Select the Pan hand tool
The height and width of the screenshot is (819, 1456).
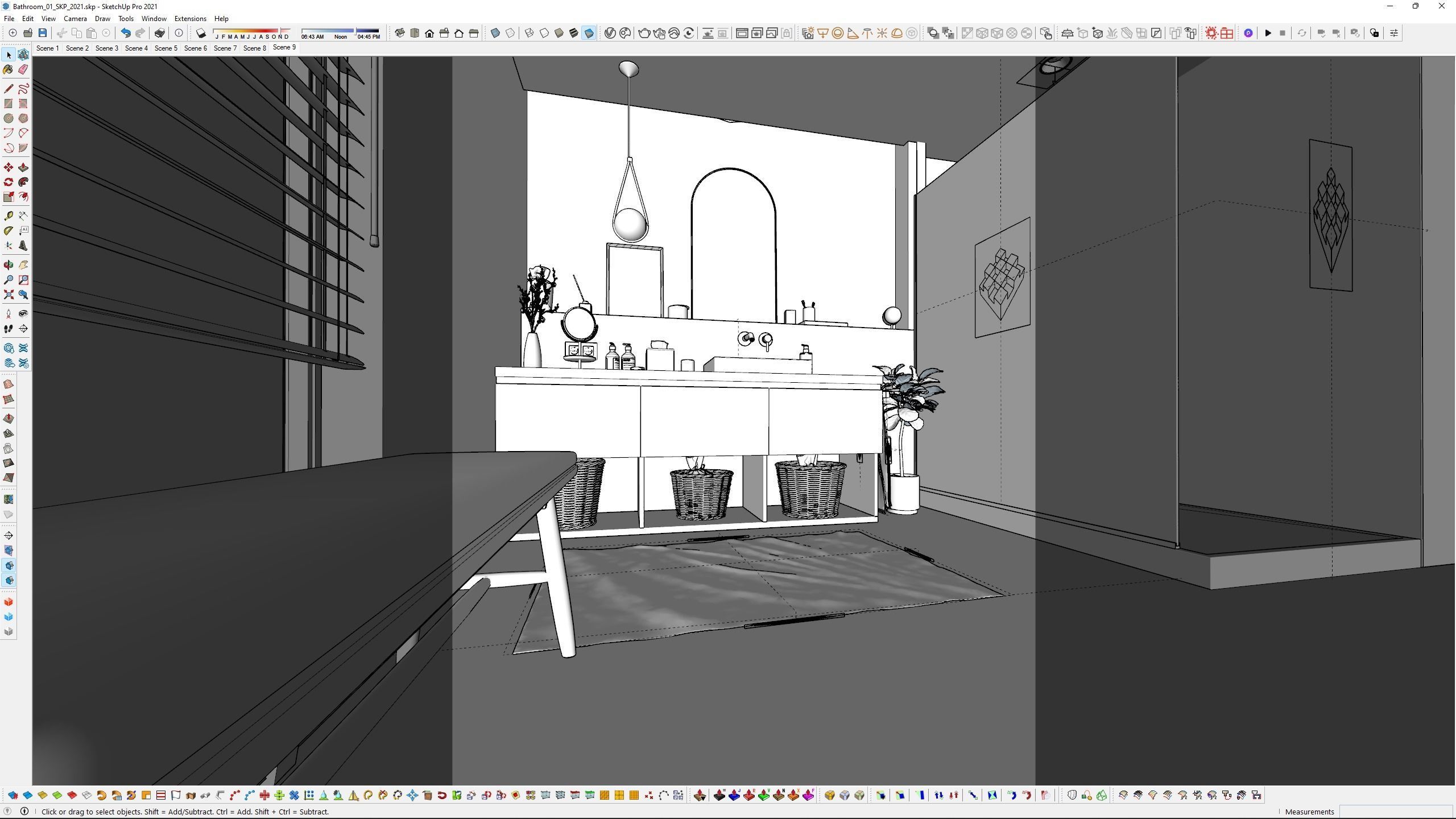(x=23, y=265)
